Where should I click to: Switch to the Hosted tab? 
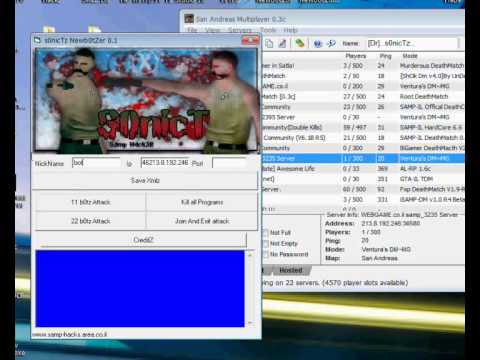coord(291,270)
